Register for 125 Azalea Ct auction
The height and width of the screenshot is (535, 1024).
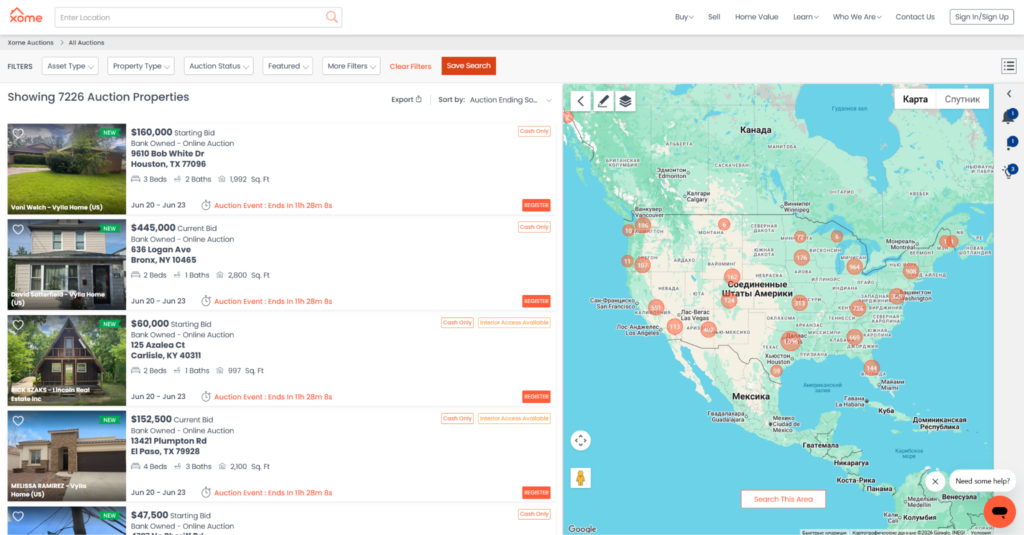536,397
